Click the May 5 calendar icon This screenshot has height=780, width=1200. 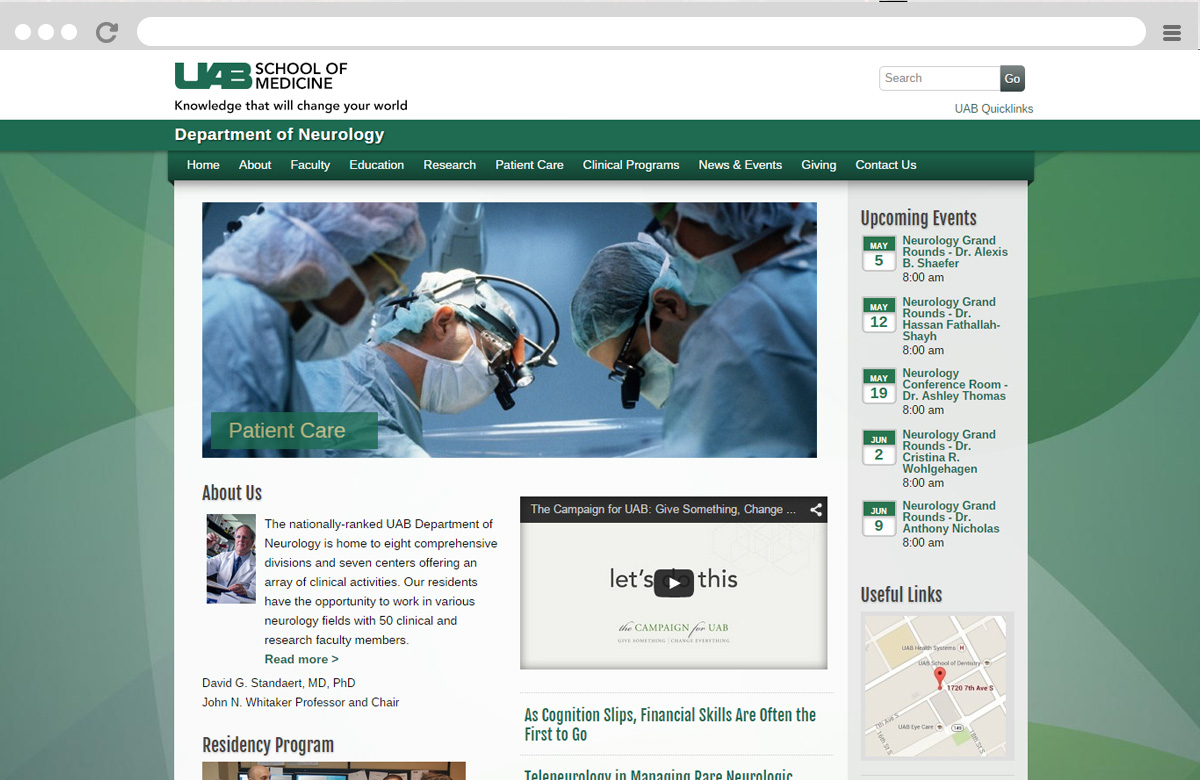878,255
